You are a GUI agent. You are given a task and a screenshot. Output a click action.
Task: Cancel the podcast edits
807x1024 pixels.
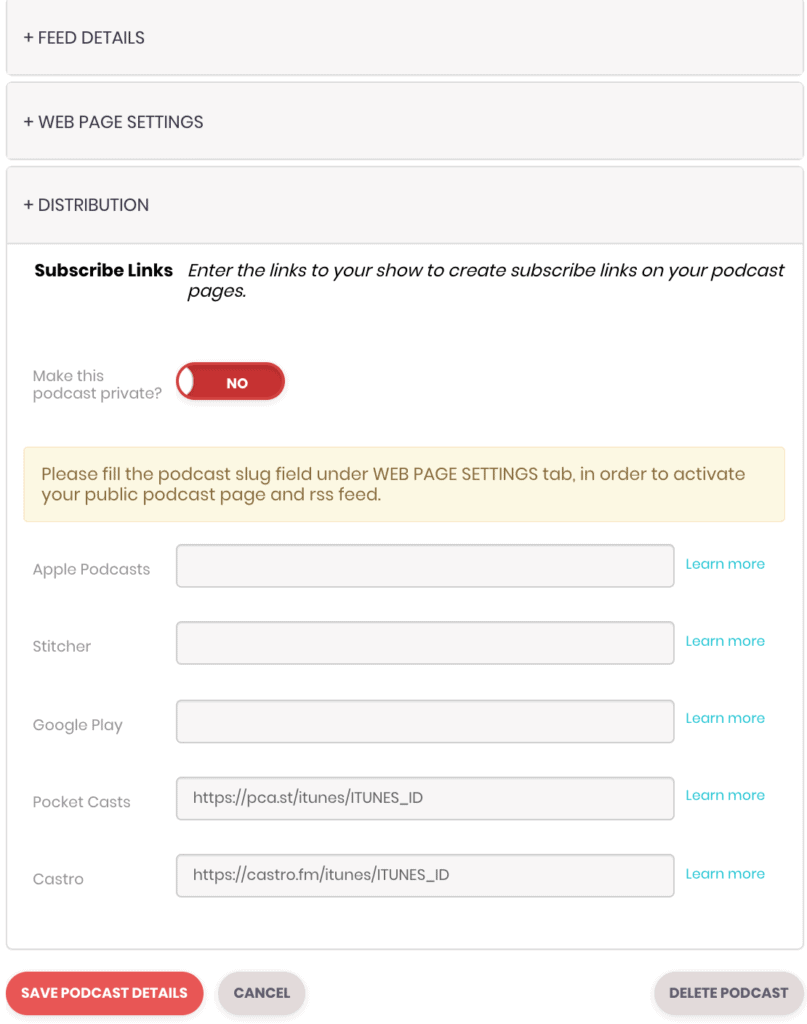pyautogui.click(x=261, y=993)
